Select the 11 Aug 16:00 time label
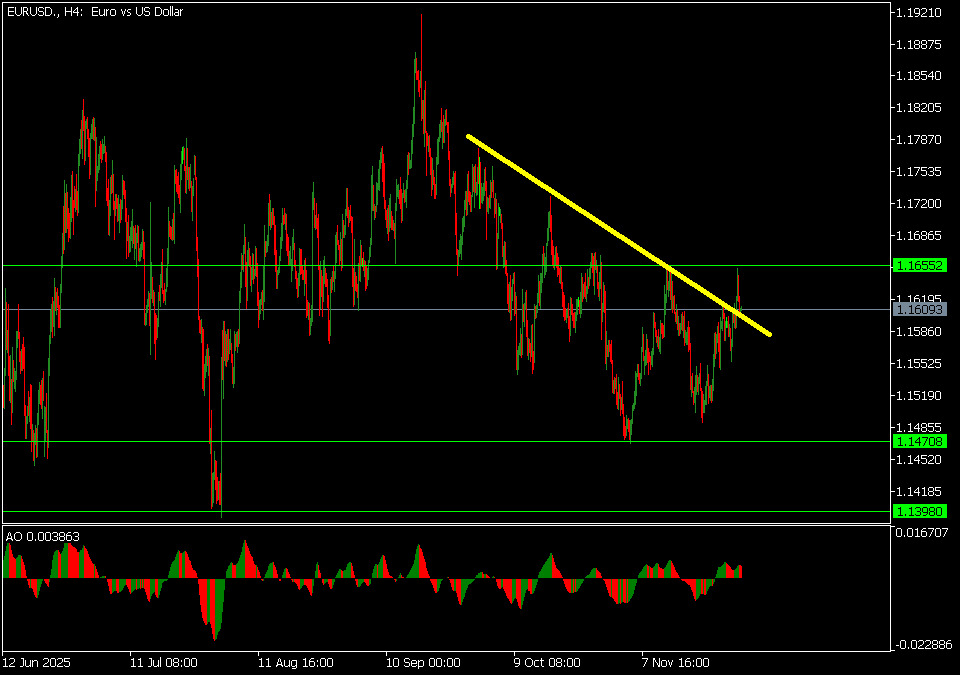 point(295,662)
